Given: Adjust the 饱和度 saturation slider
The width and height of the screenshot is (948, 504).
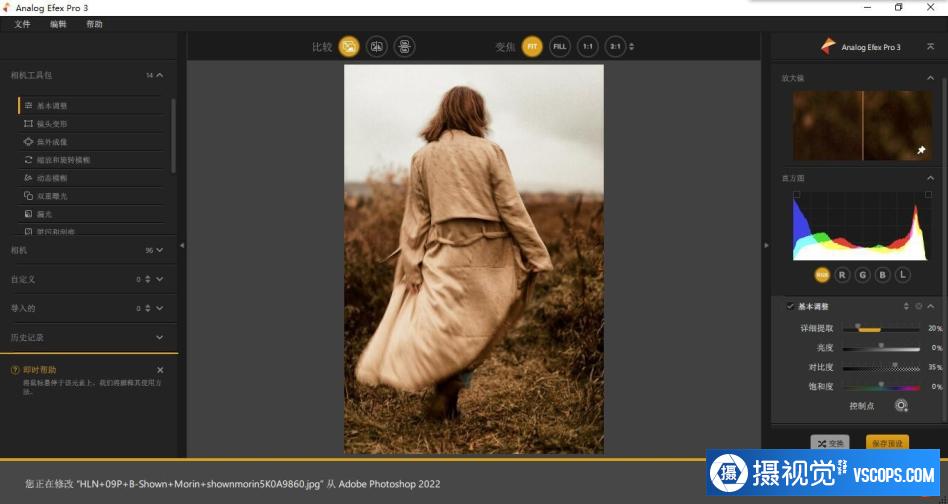Looking at the screenshot, I should [x=881, y=386].
